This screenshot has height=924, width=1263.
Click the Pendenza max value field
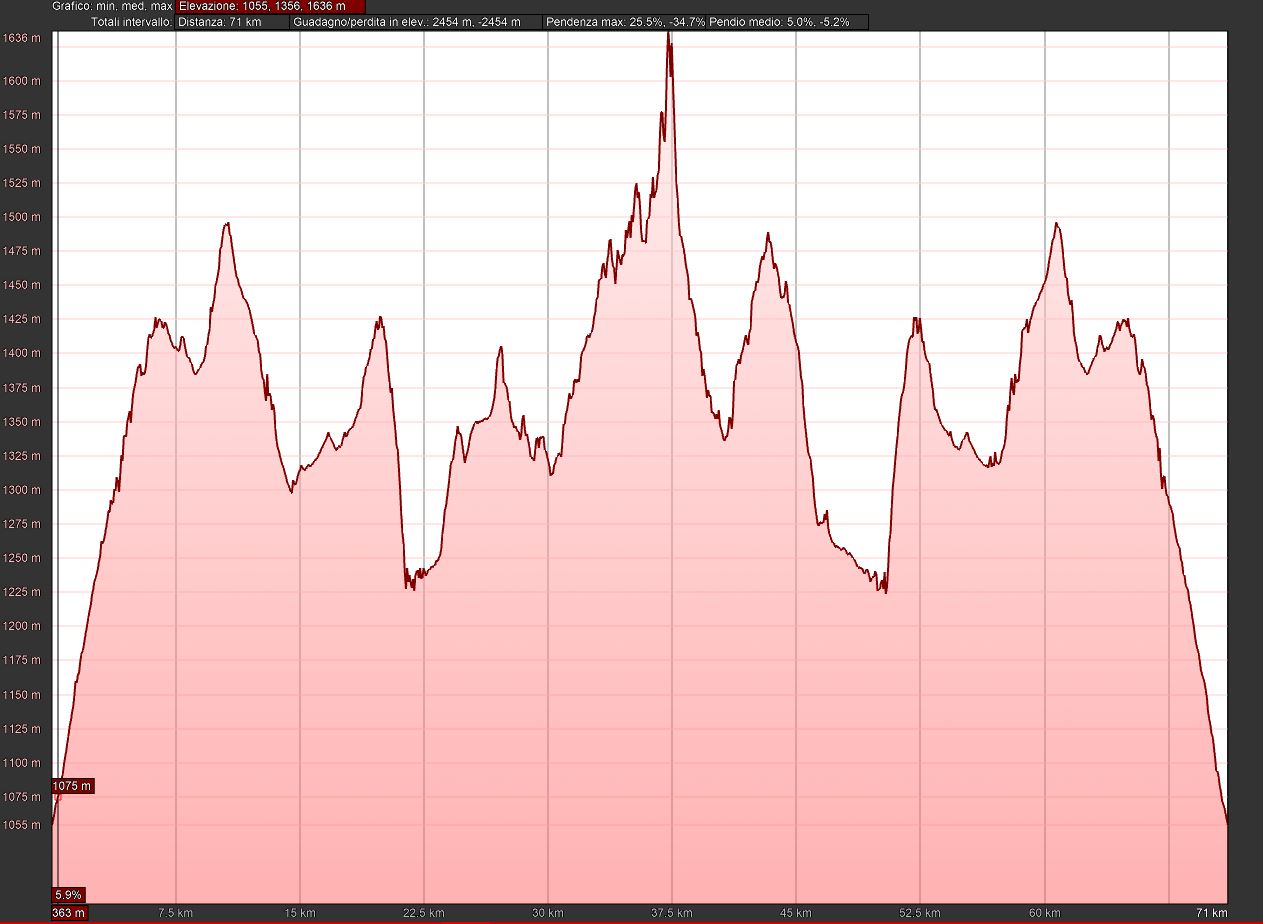(x=627, y=22)
